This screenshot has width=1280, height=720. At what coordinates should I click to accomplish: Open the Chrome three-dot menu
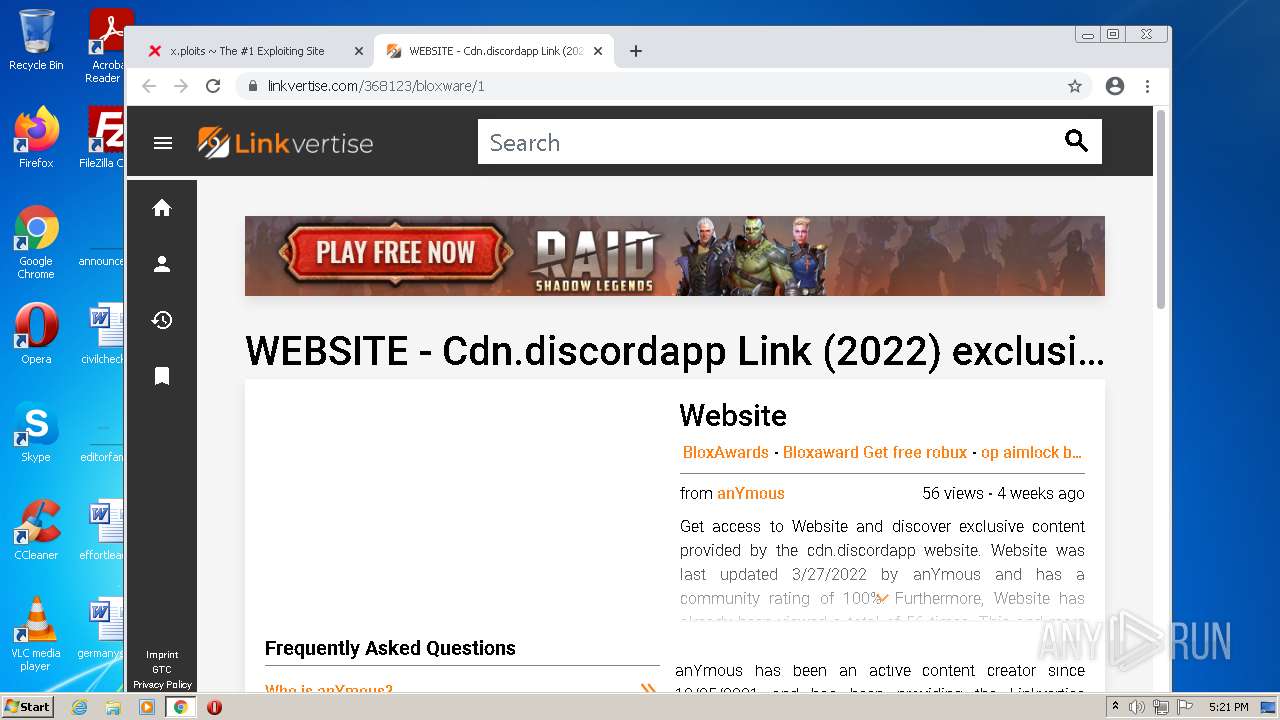(x=1147, y=86)
